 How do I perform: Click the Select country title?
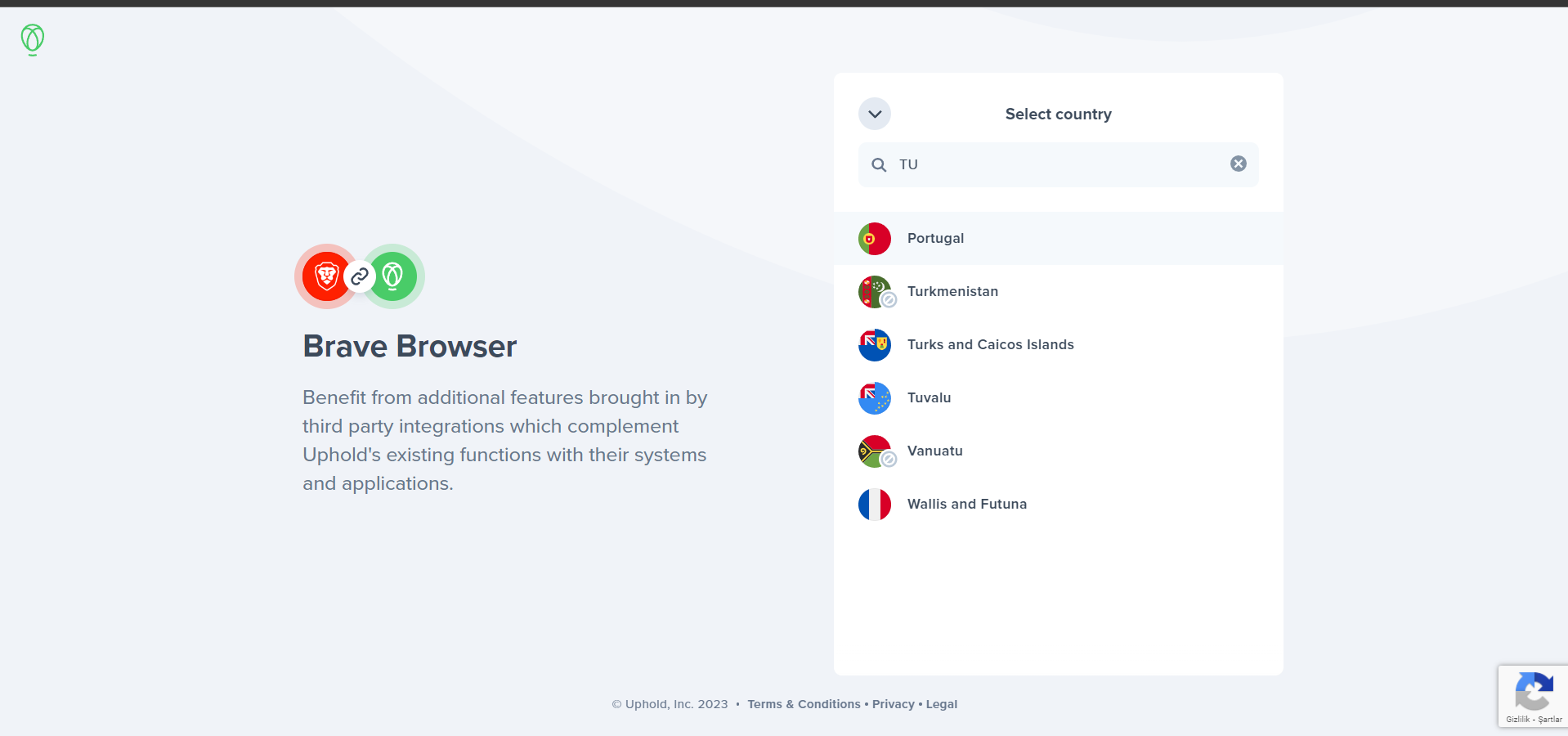1059,114
